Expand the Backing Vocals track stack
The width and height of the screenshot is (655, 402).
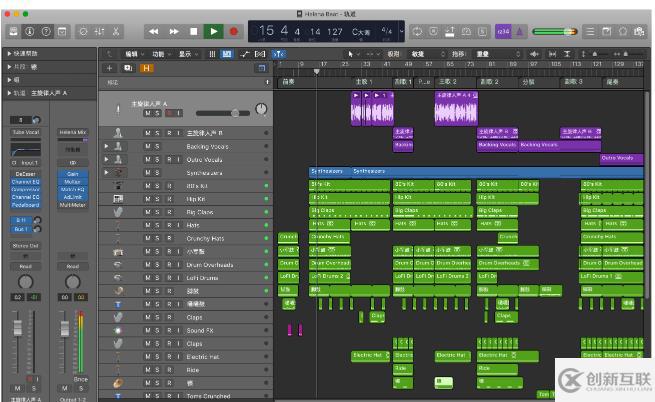[106, 146]
